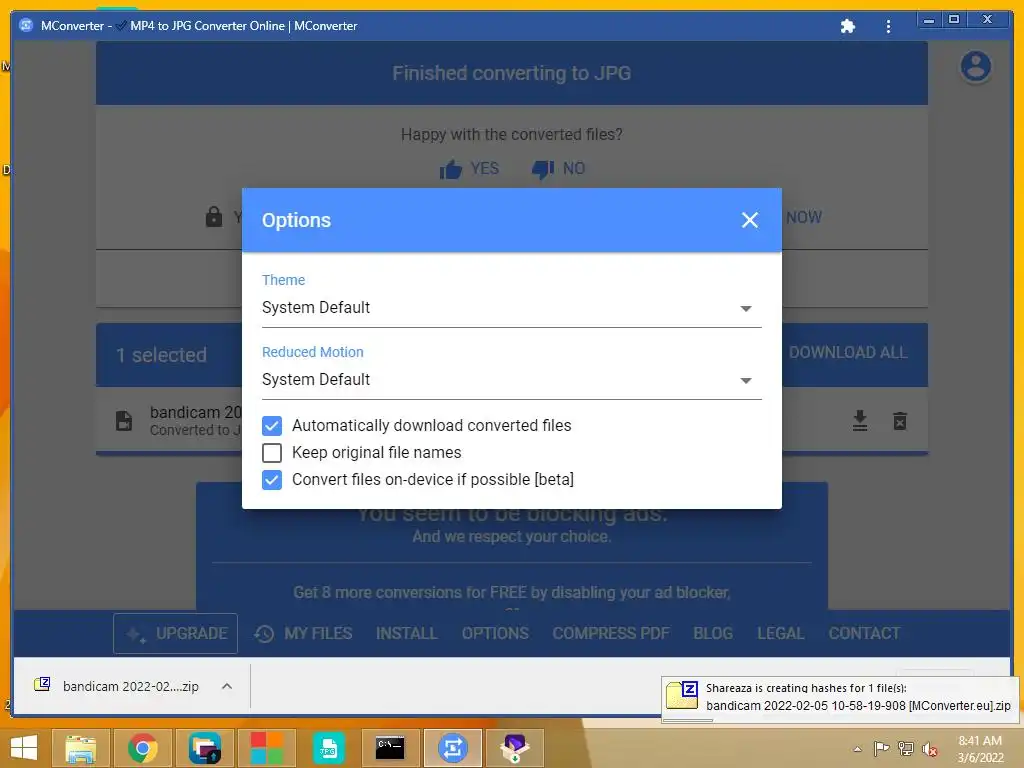Viewport: 1024px width, 768px height.
Task: Select INSTALL in the footer menu
Action: pos(406,633)
